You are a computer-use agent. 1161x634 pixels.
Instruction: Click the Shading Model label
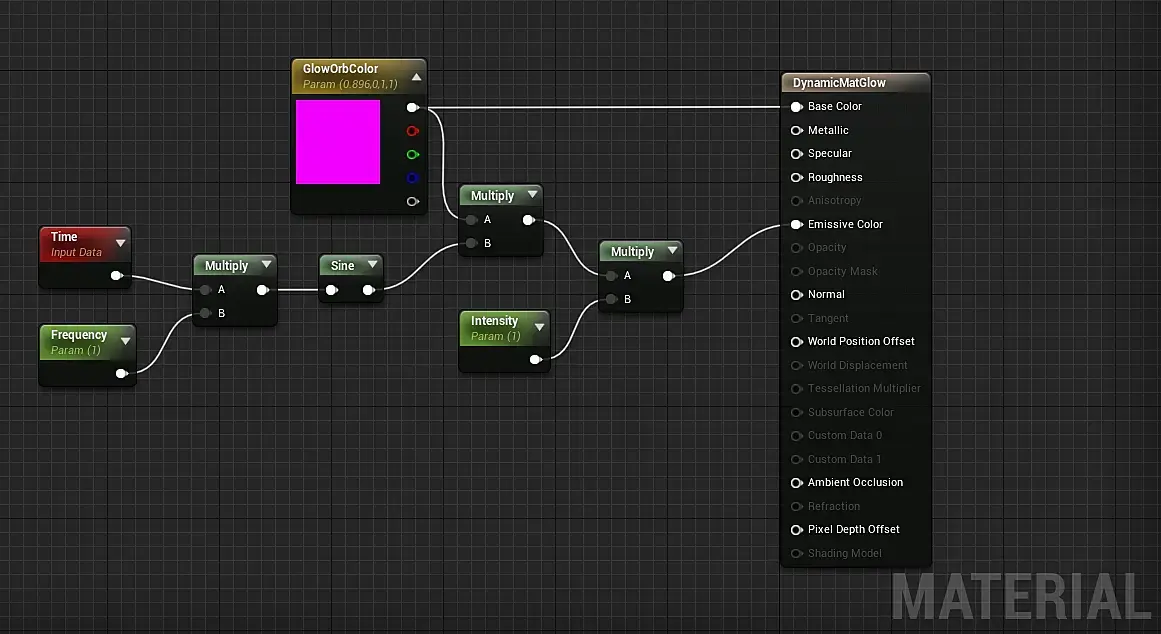[845, 553]
